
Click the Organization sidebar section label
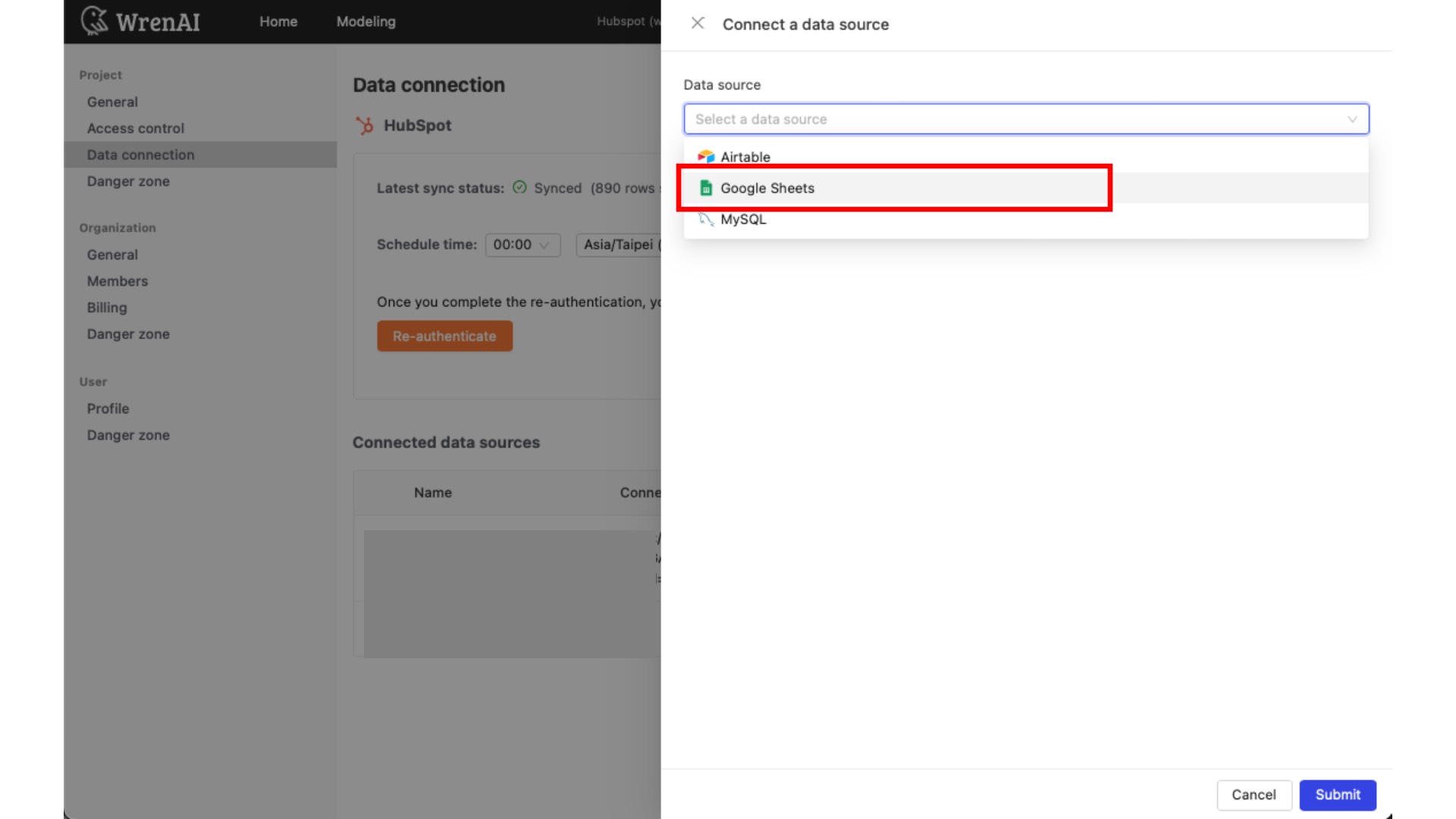click(x=118, y=228)
